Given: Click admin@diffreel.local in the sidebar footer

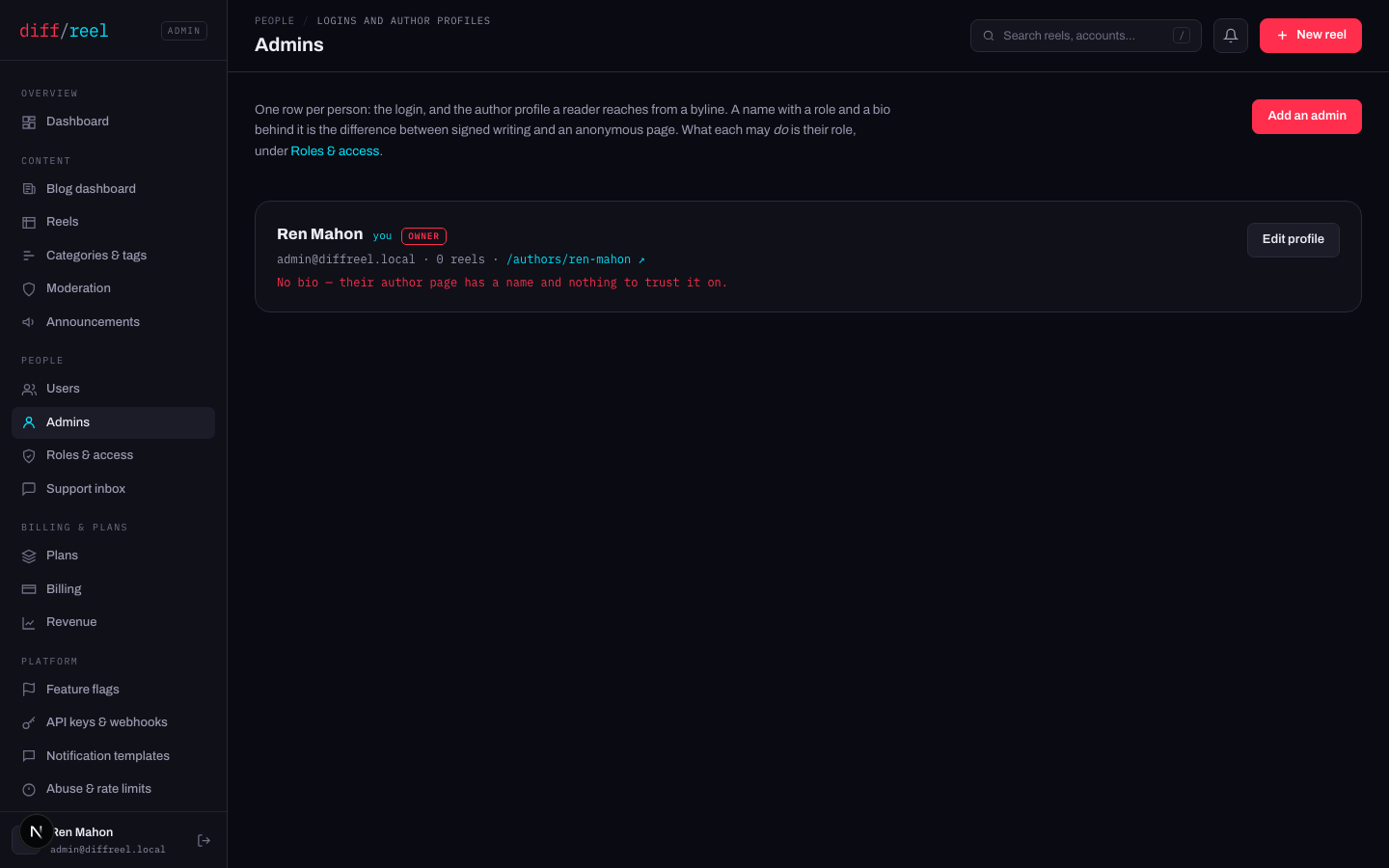Looking at the screenshot, I should pos(108,850).
